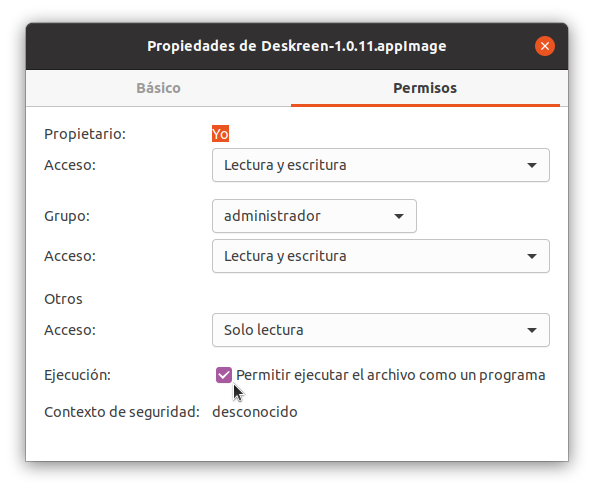This screenshot has width=594, height=490.
Task: Click the desconocido security context value
Action: pyautogui.click(x=255, y=412)
